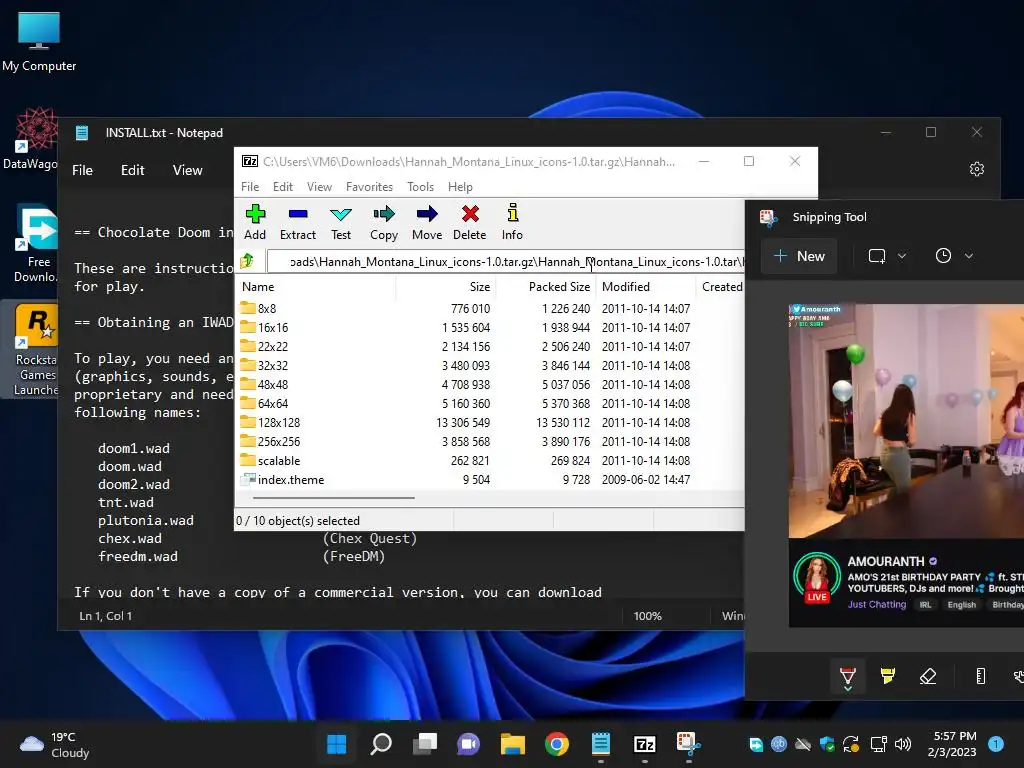The image size is (1024, 768).
Task: Open the 7-Zip Tools menu
Action: [x=421, y=187]
